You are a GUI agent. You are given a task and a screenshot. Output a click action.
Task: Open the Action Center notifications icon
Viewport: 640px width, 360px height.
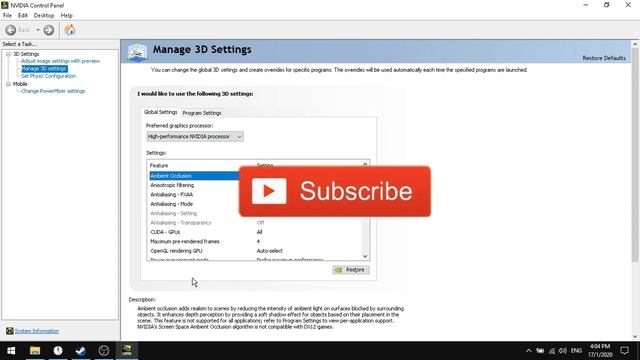624,351
